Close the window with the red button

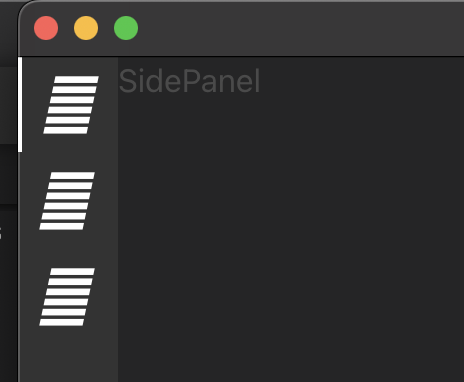point(46,28)
